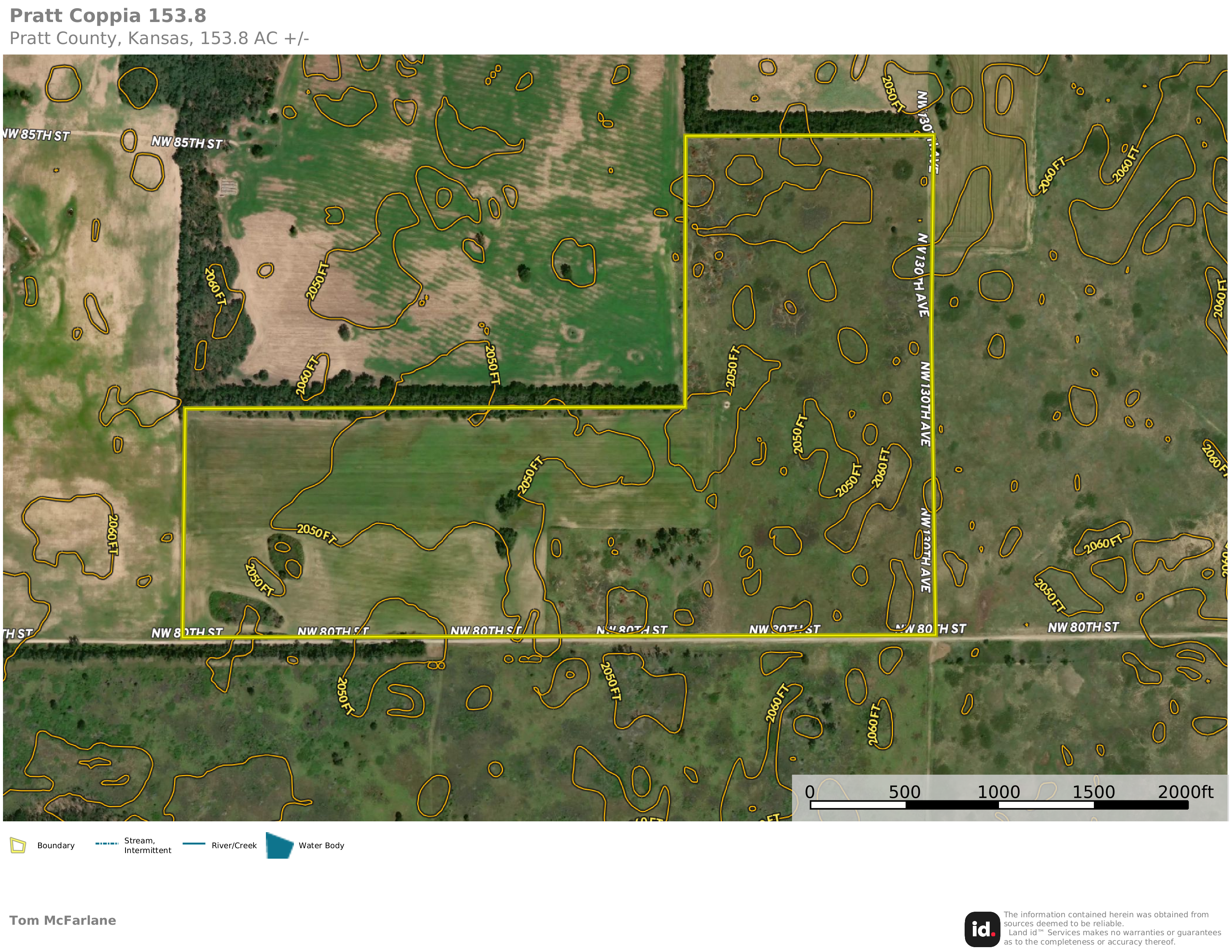Click the River/Creek legend text

pyautogui.click(x=234, y=845)
